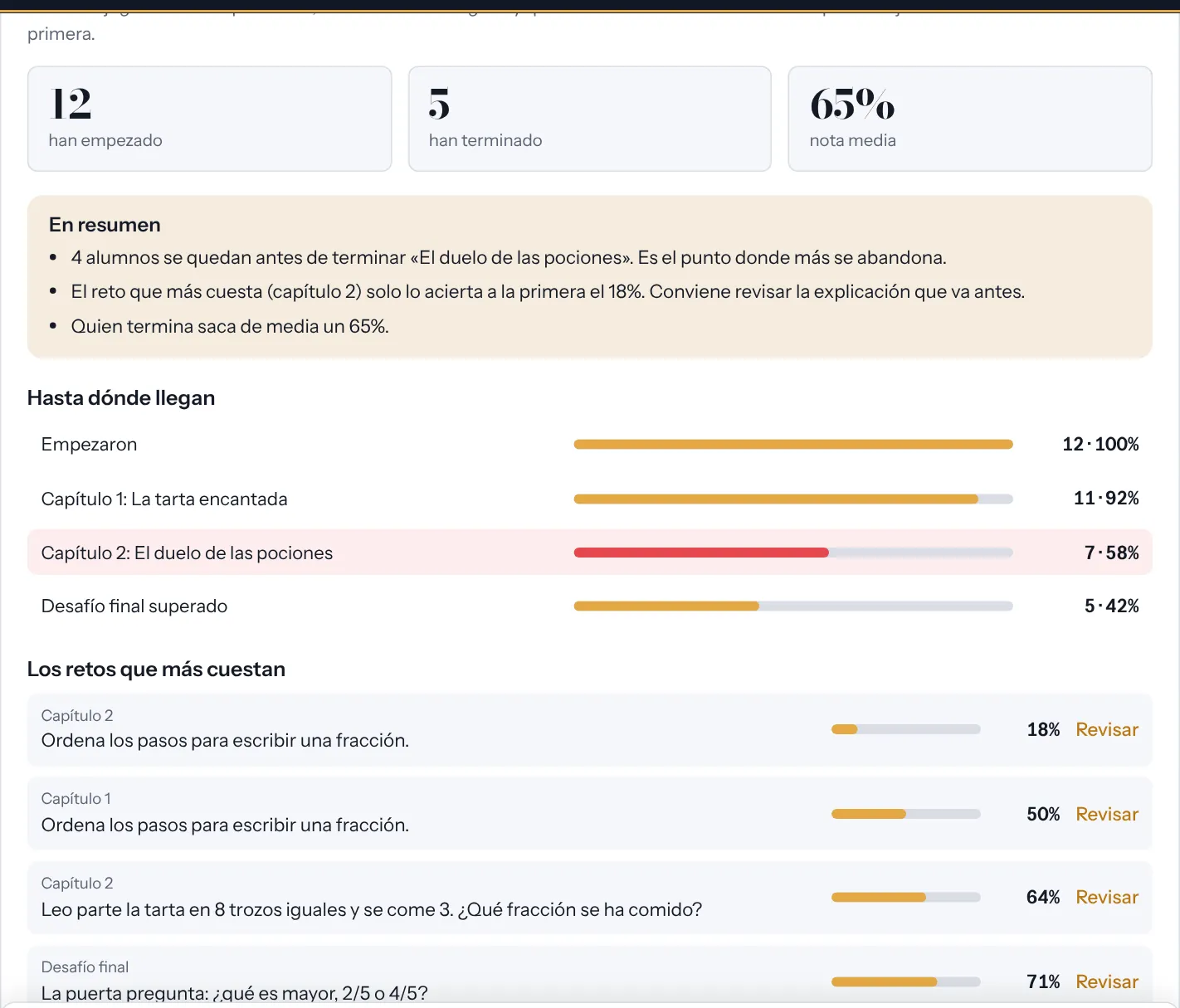Click the bullet 'Quien termina saca de media un 65%'
Screen dimensions: 1180x1008
point(230,327)
